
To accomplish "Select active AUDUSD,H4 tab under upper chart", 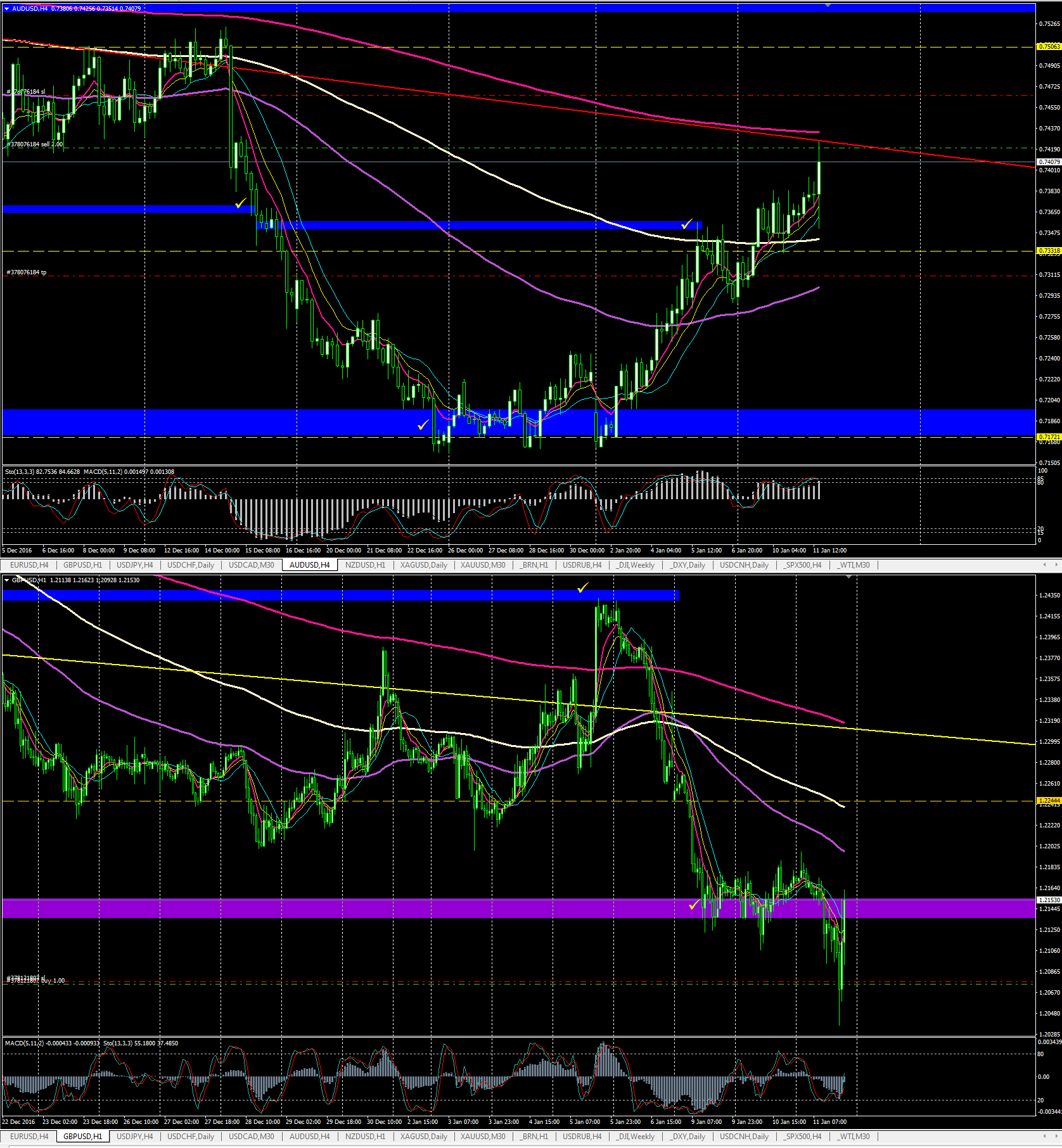I will (309, 565).
